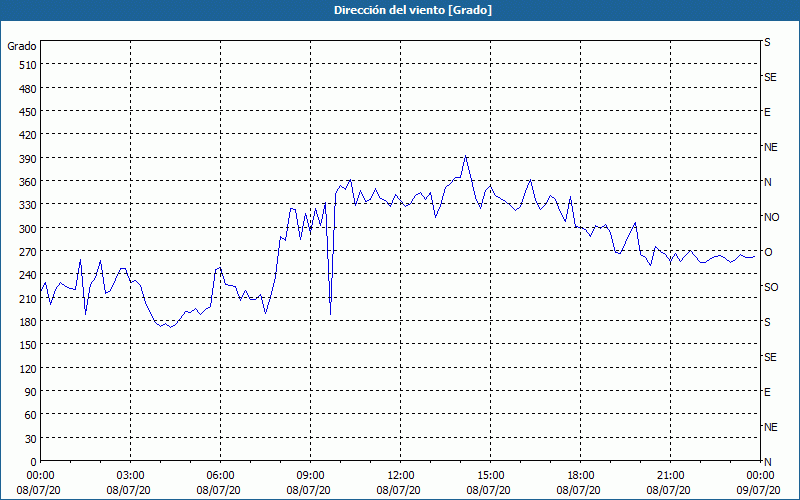Choose the 210 degree axis label
800x500 pixels.
point(29,299)
